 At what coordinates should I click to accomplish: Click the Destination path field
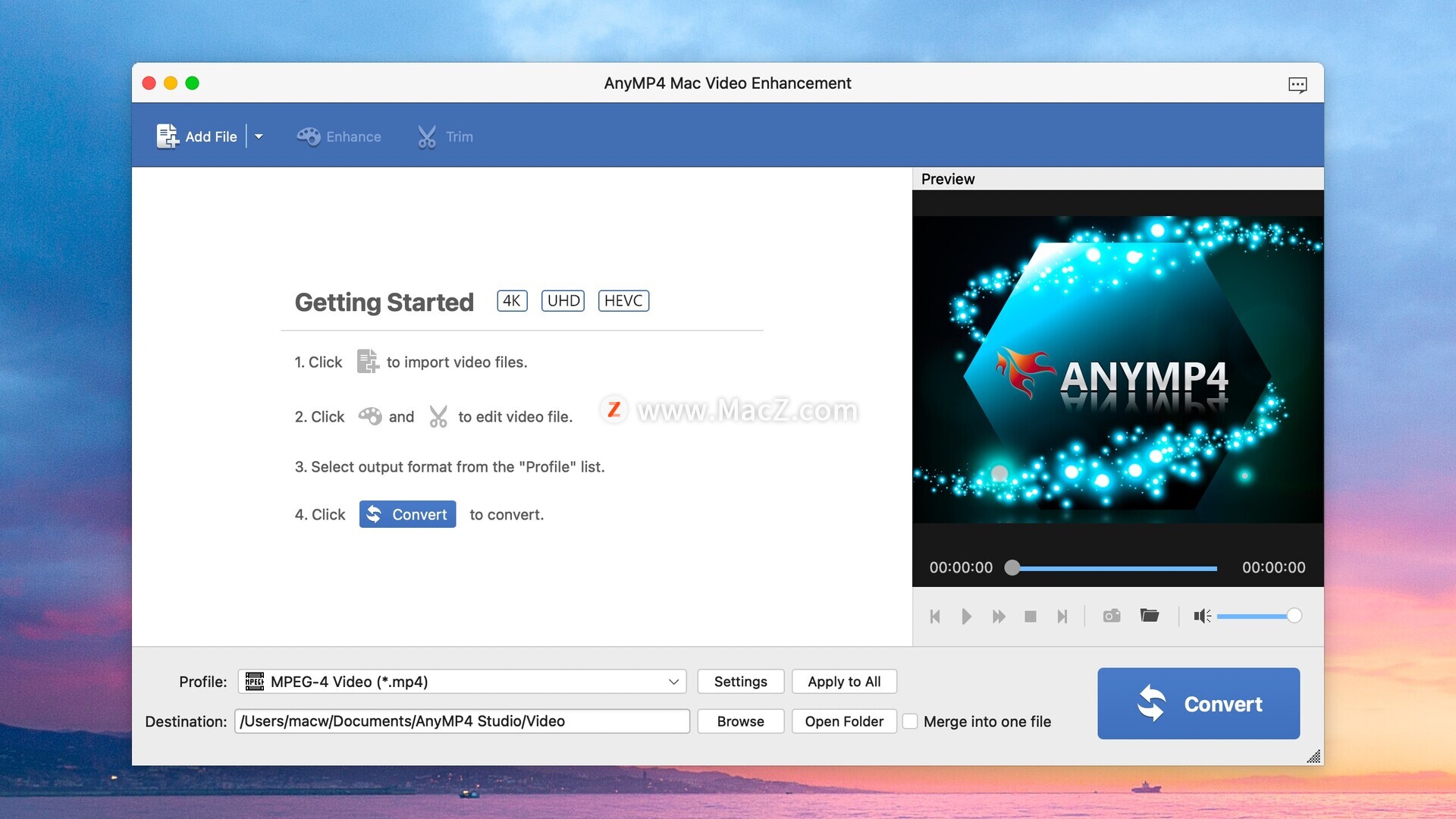[x=462, y=721]
